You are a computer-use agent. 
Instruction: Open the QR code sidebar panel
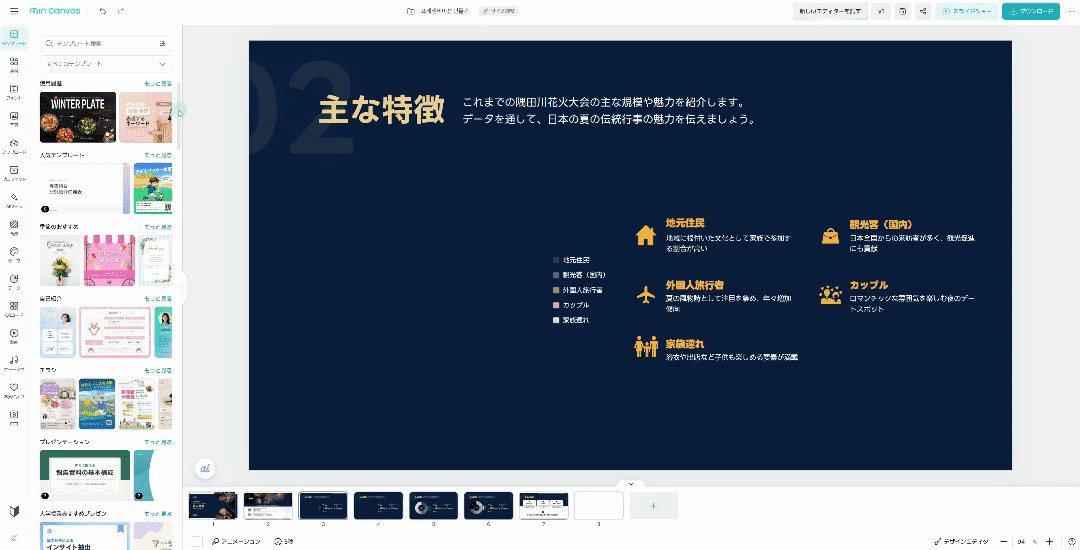[x=14, y=309]
